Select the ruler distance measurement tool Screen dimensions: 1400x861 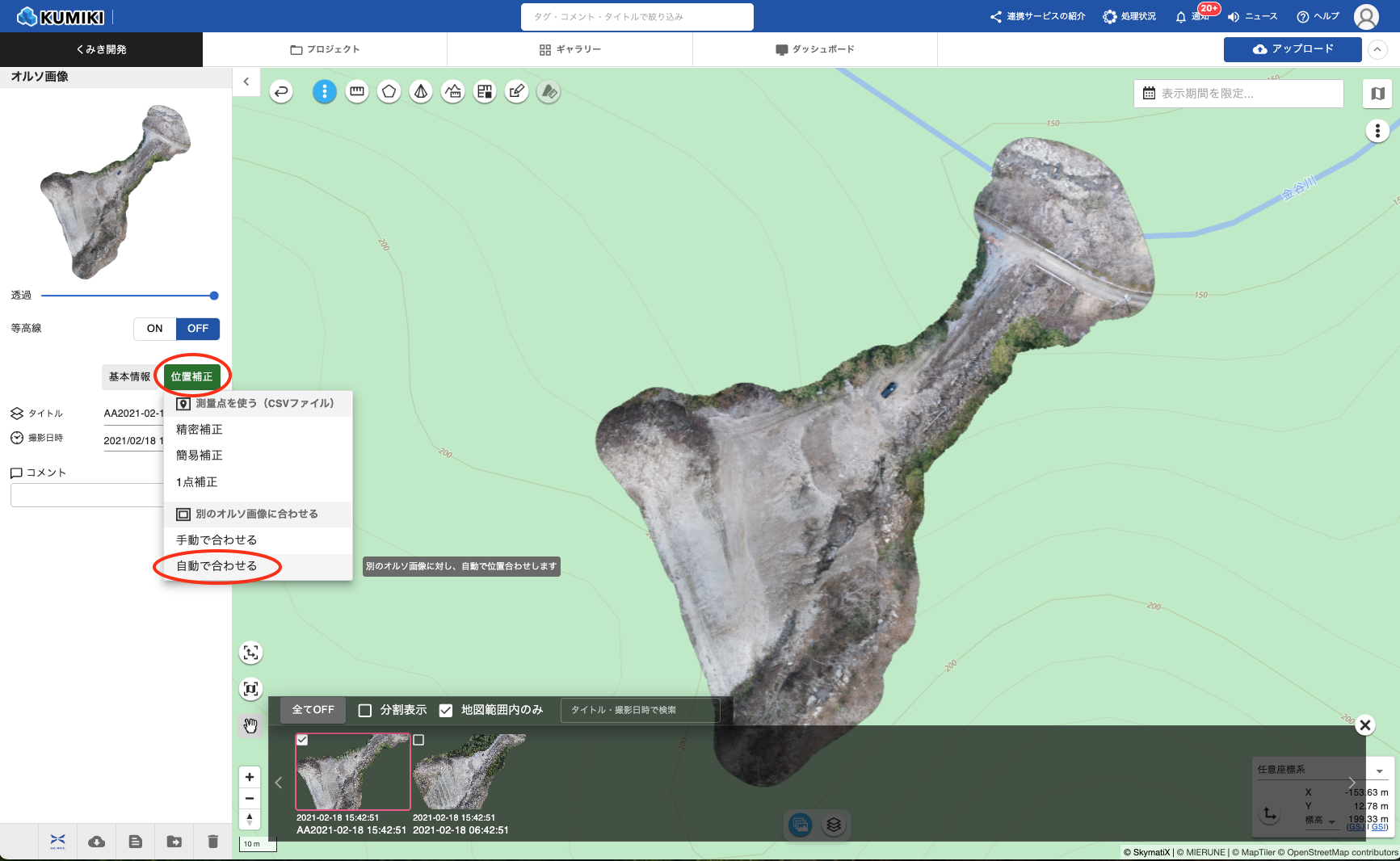356,92
